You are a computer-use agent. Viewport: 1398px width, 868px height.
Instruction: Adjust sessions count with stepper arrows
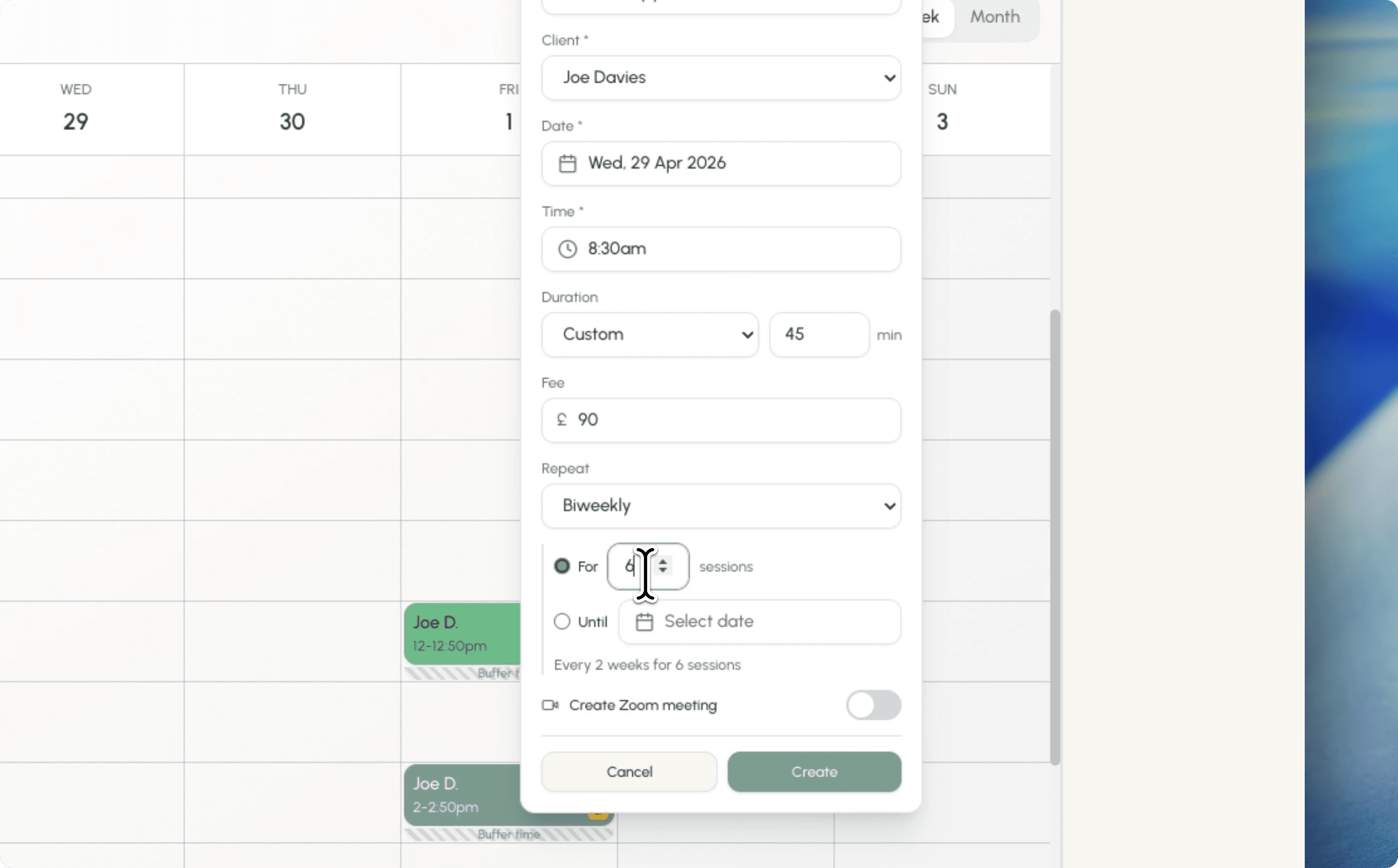(x=662, y=566)
